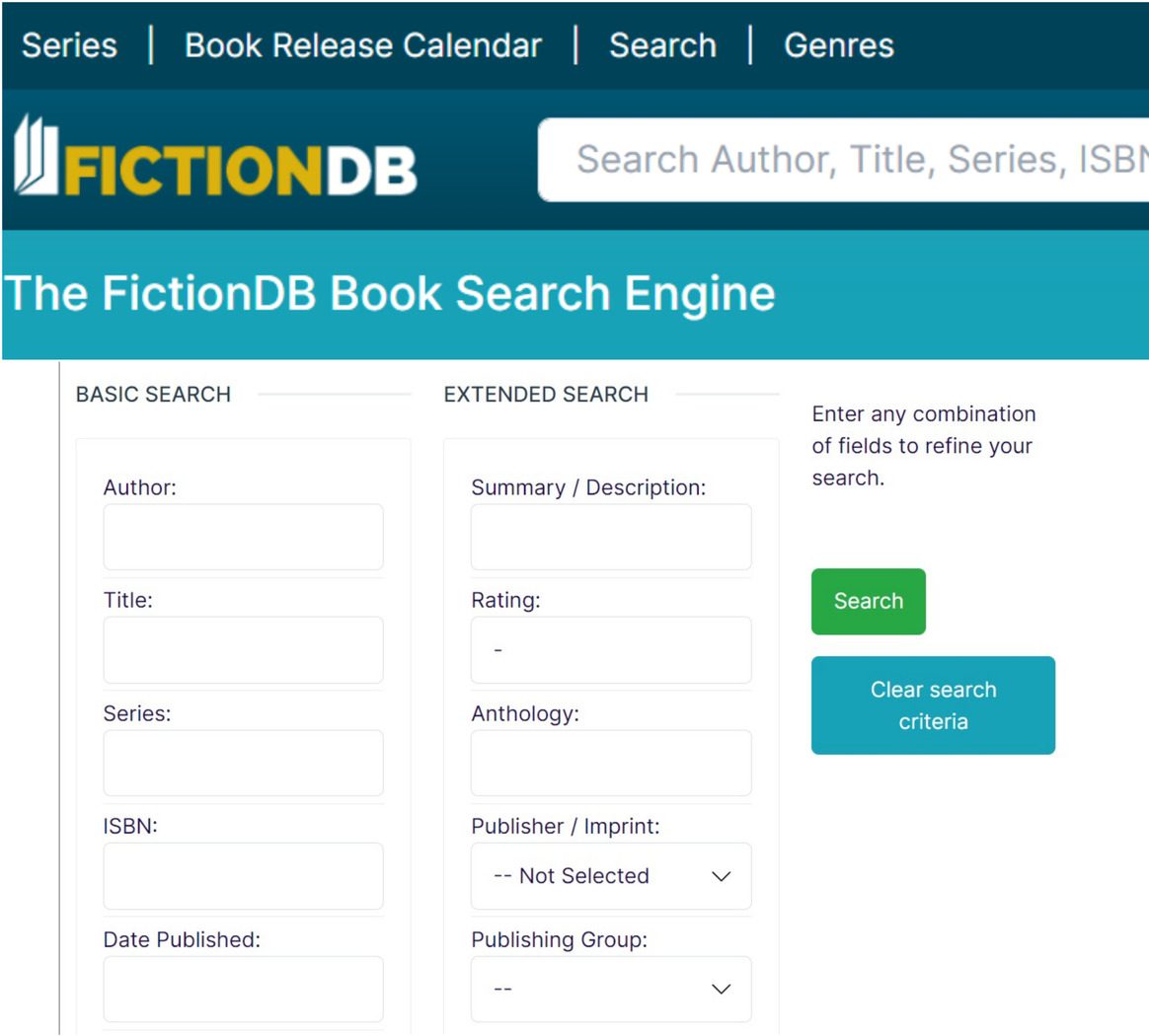Expand the Publishing Group dropdown
This screenshot has width=1149, height=1036.
click(x=610, y=989)
